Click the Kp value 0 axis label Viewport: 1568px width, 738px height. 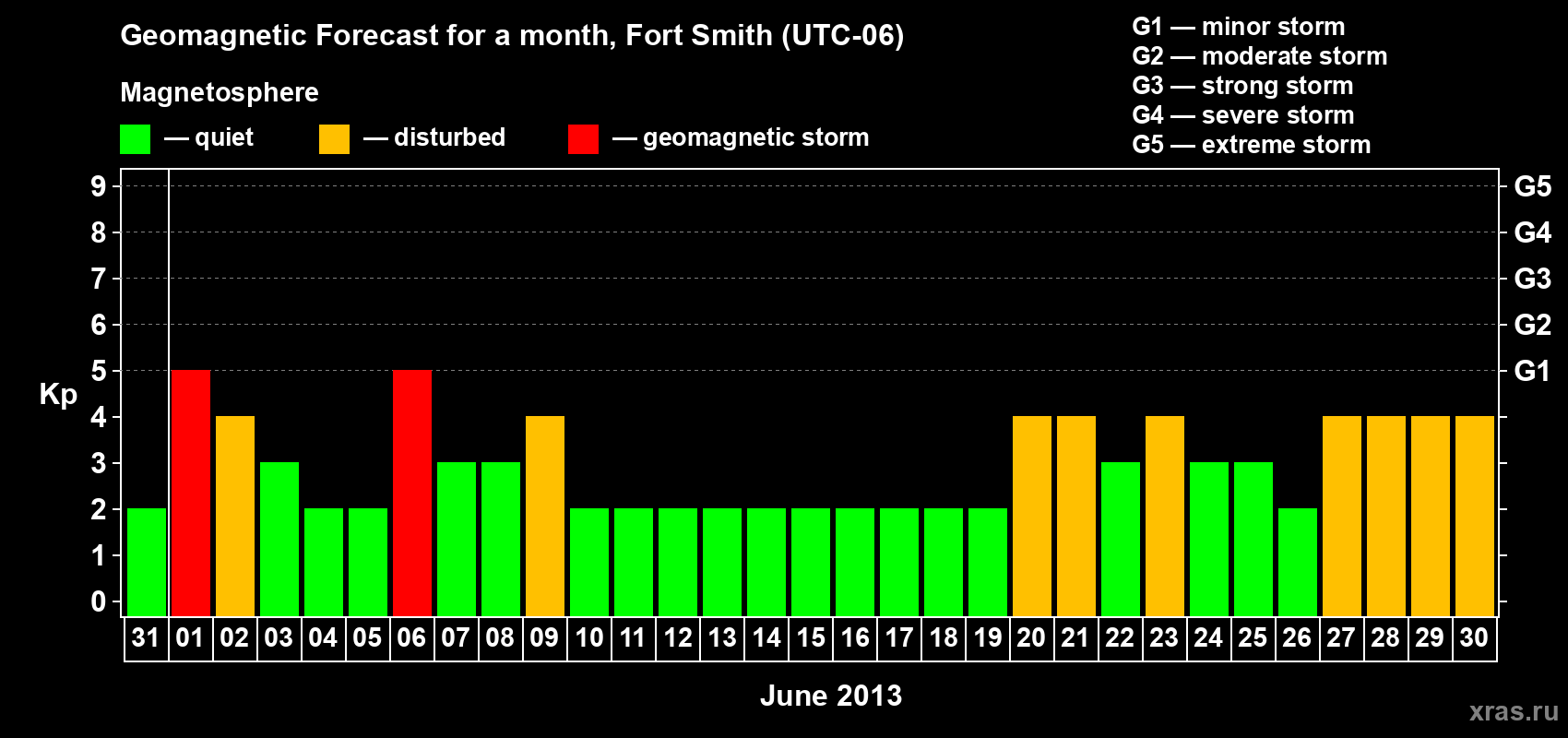[99, 601]
